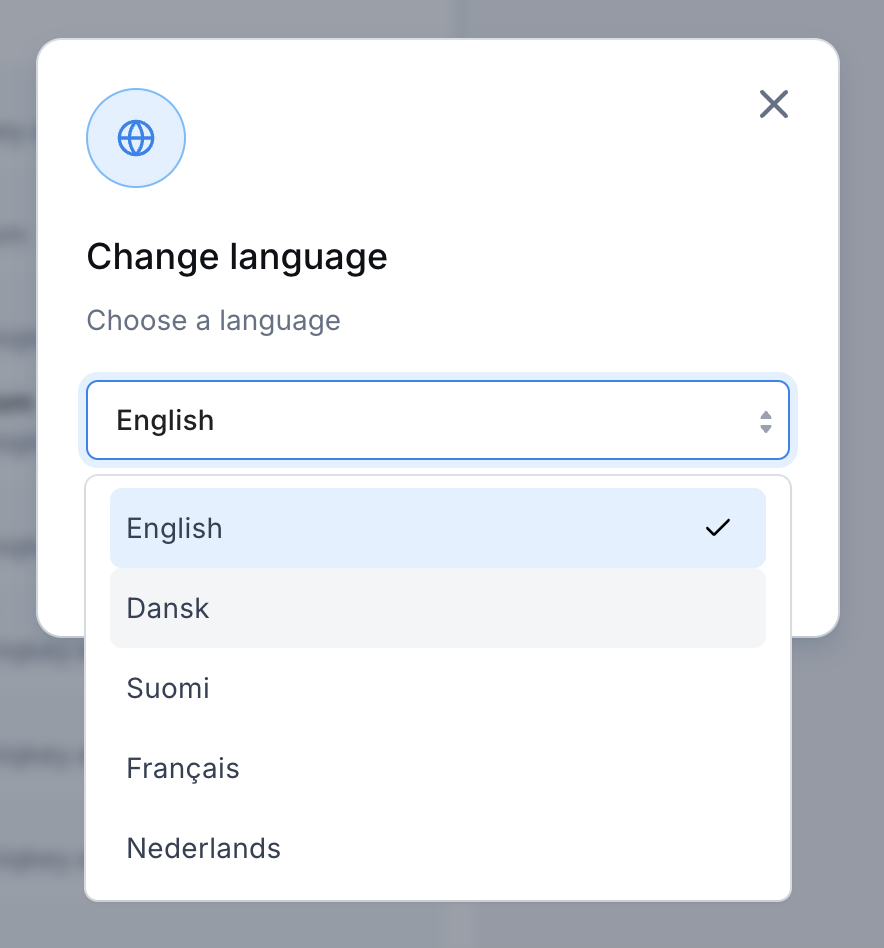Close the Change language dialog
884x948 pixels.
click(773, 104)
